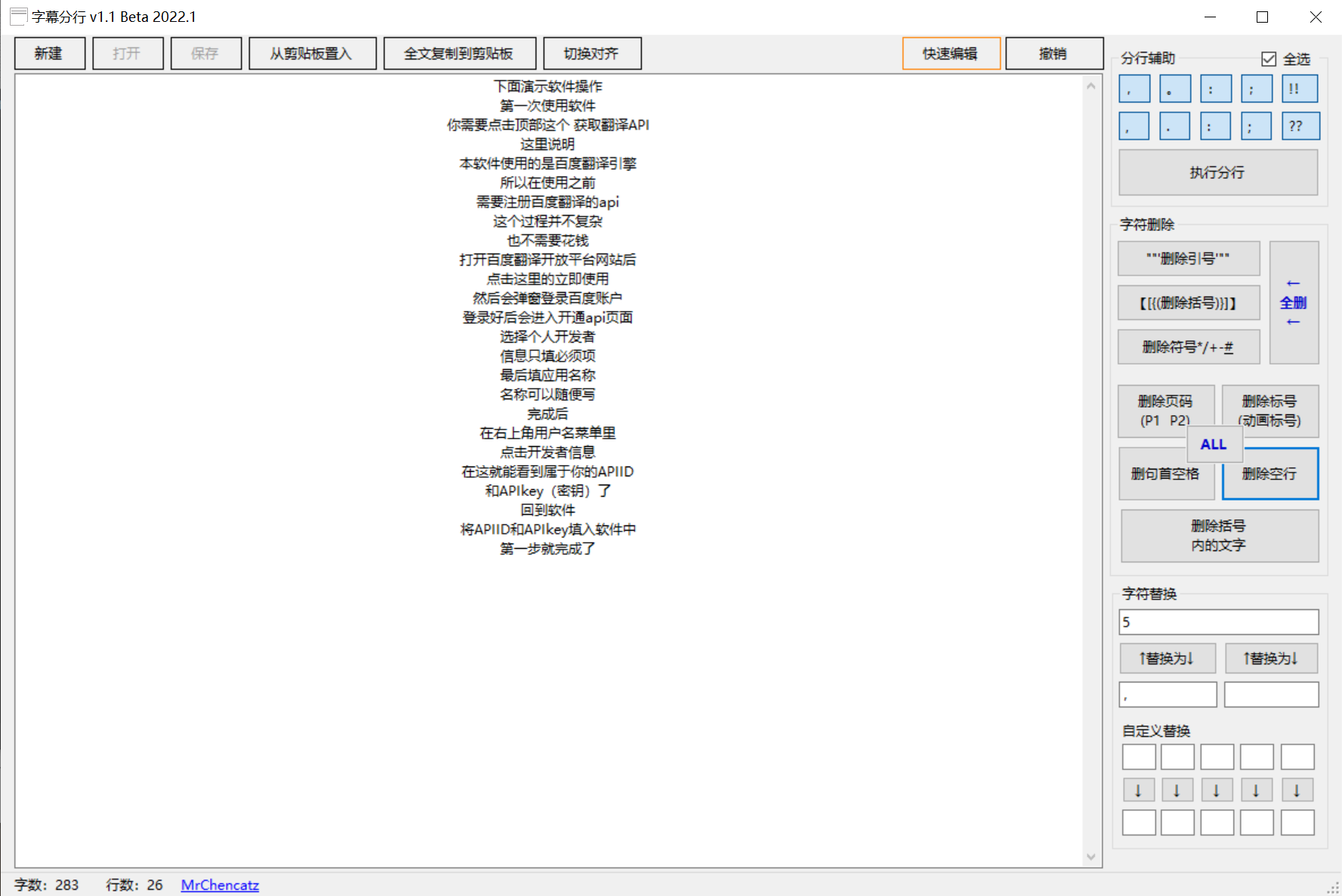Screen dimensions: 1342x896
Task: Focus first source box under 自定义替换
Action: coord(1139,757)
